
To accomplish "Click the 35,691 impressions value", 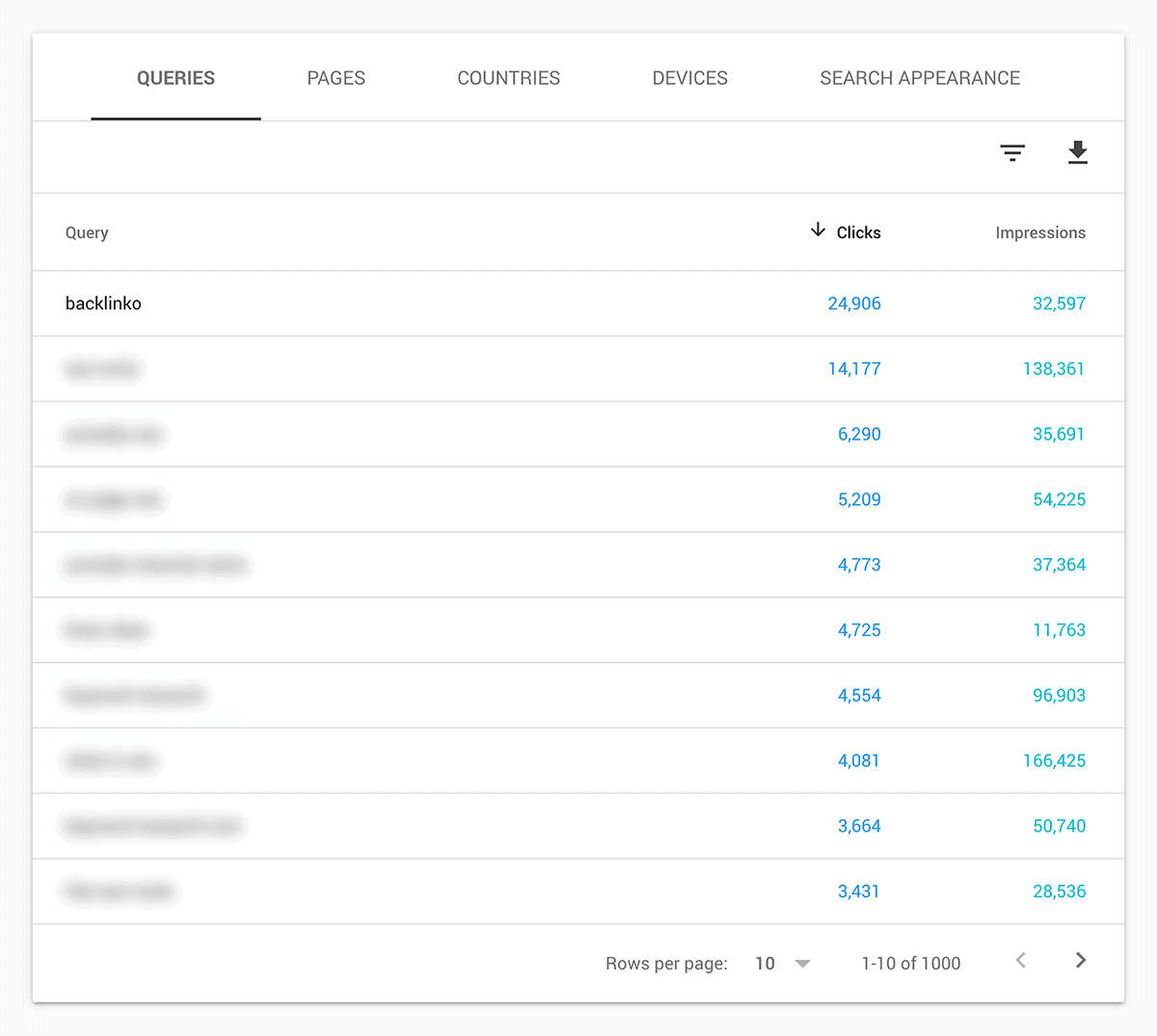I will point(1059,435).
